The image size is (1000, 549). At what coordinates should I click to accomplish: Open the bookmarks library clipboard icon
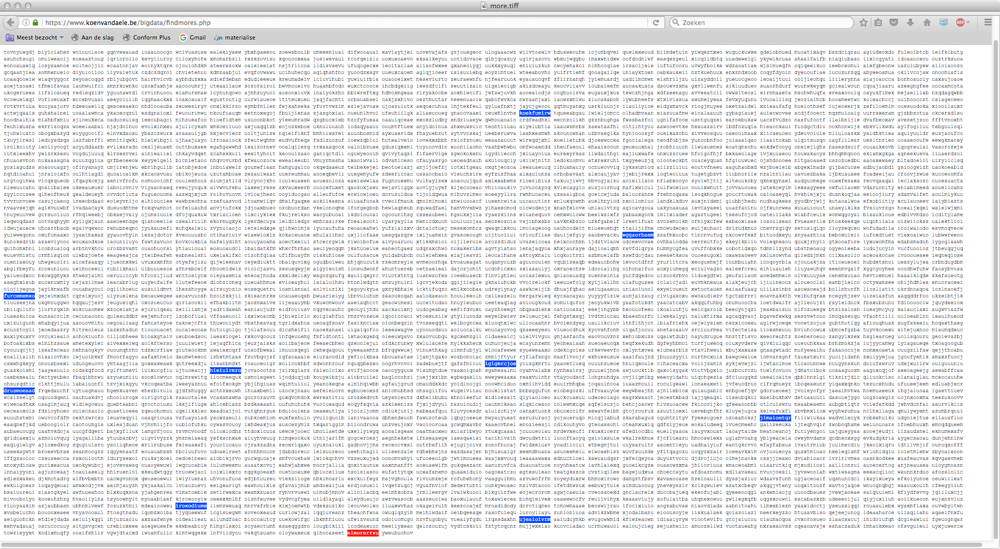(x=878, y=22)
